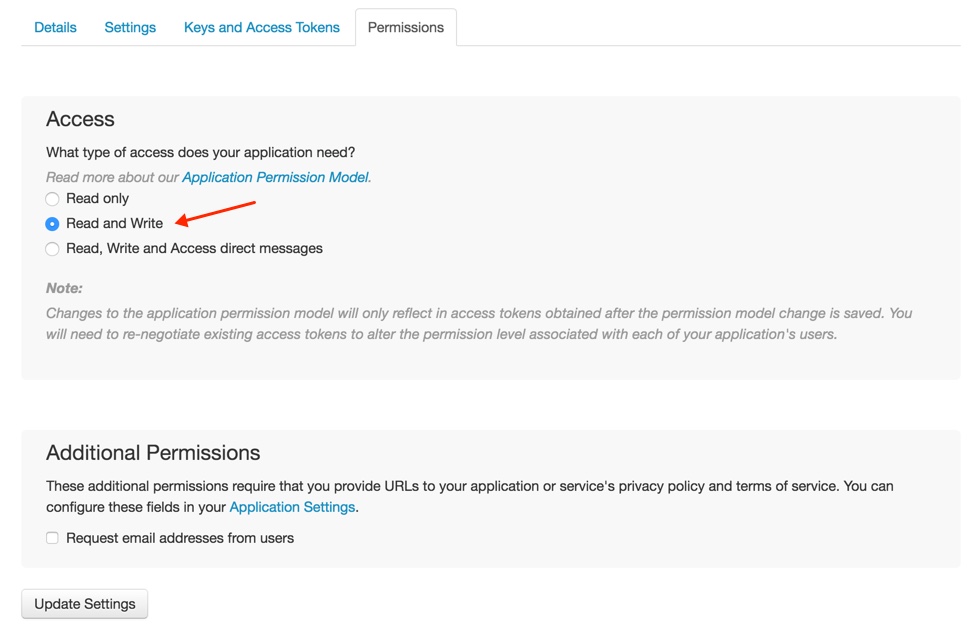978x638 pixels.
Task: Enable Request email addresses from users checkbox
Action: click(52, 538)
